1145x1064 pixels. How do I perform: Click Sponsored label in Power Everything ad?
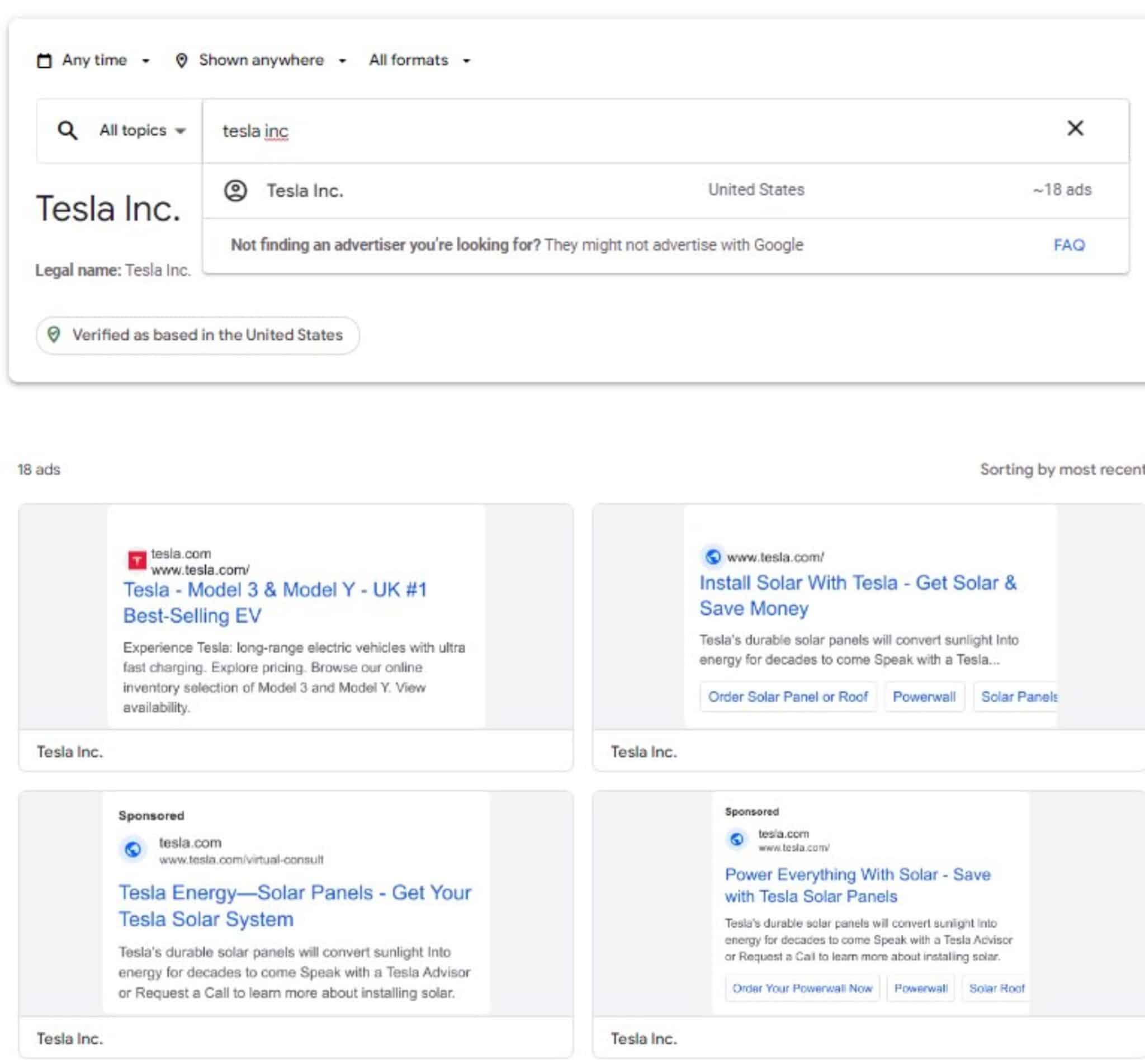(752, 811)
